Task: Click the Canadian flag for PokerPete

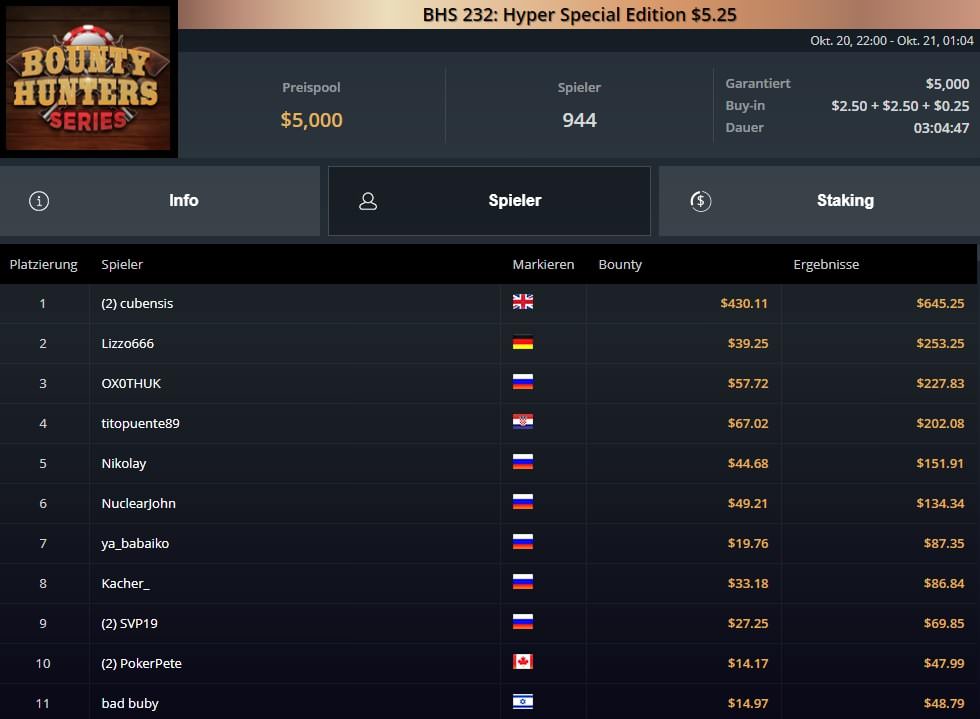Action: click(x=522, y=661)
